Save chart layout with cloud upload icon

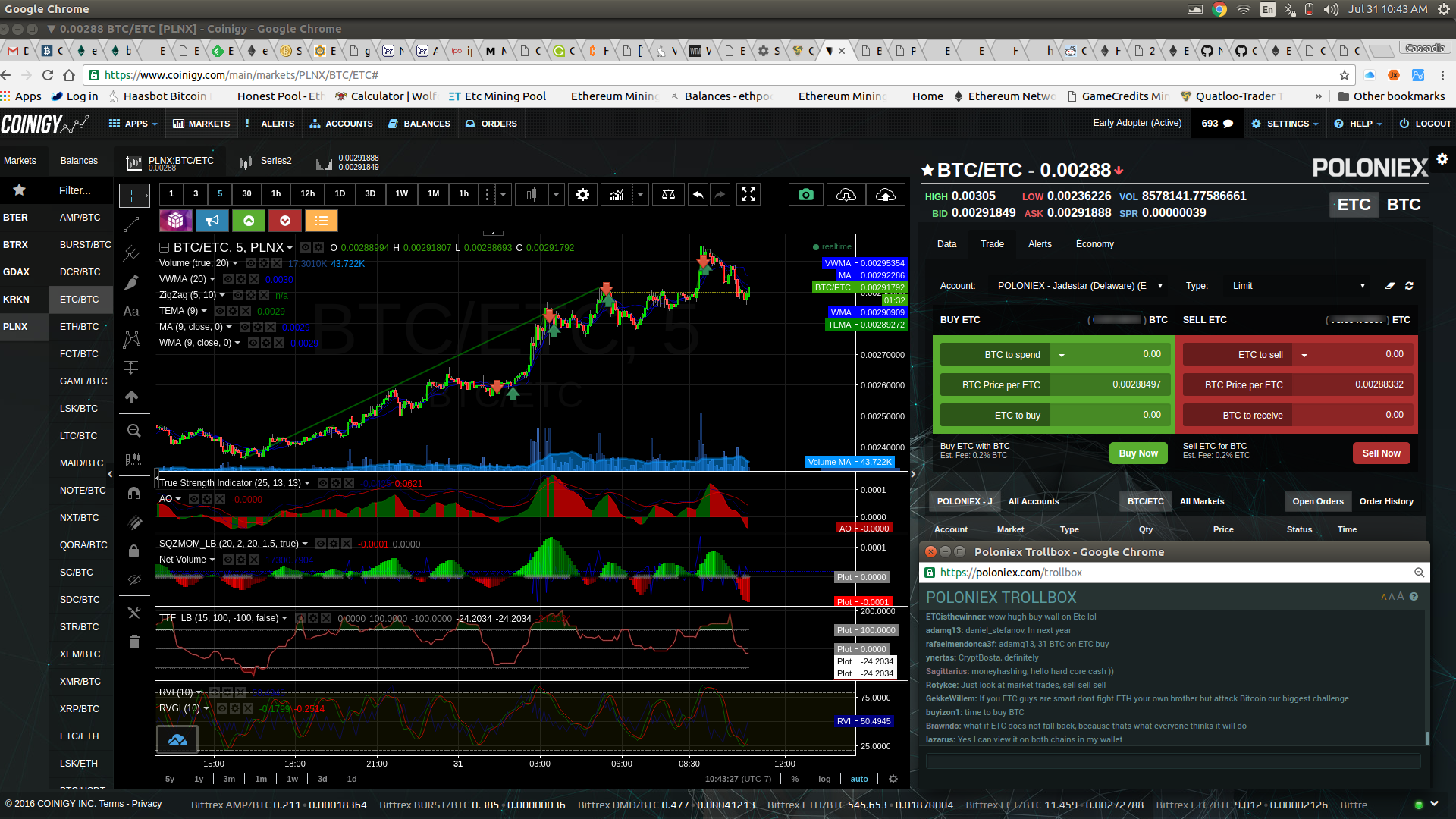tap(885, 195)
